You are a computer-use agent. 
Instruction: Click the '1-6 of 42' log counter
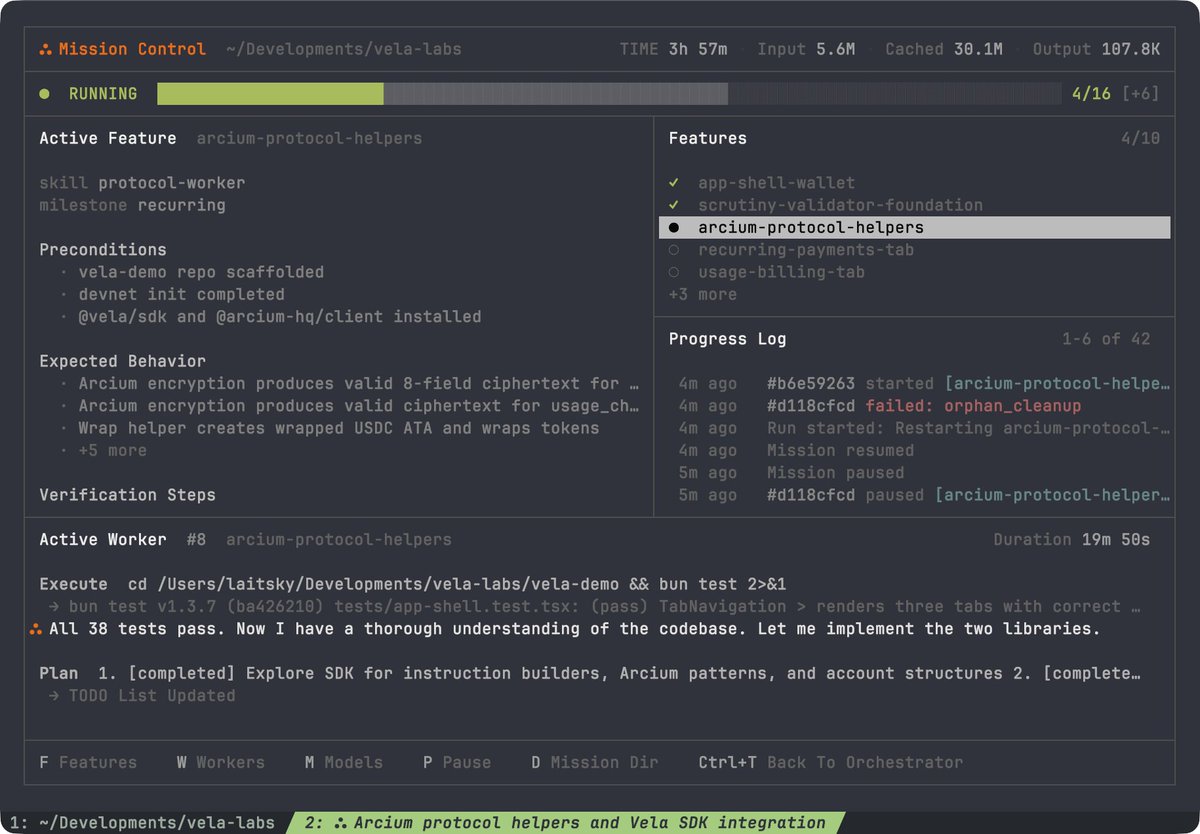(x=1106, y=339)
